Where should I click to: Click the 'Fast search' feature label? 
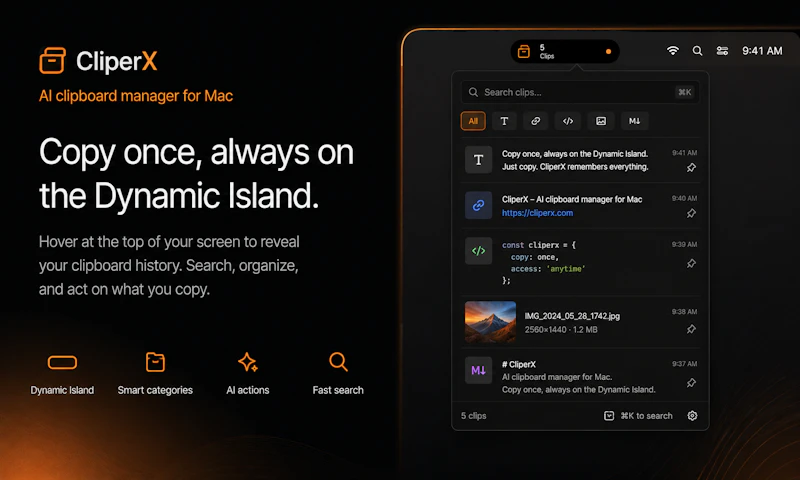[x=338, y=390]
